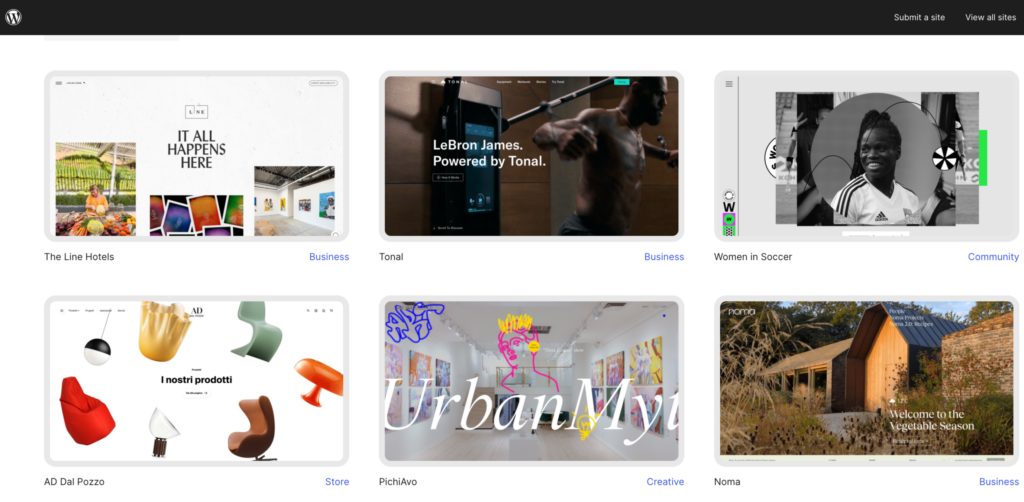Open the PichiAvo title link

[398, 482]
